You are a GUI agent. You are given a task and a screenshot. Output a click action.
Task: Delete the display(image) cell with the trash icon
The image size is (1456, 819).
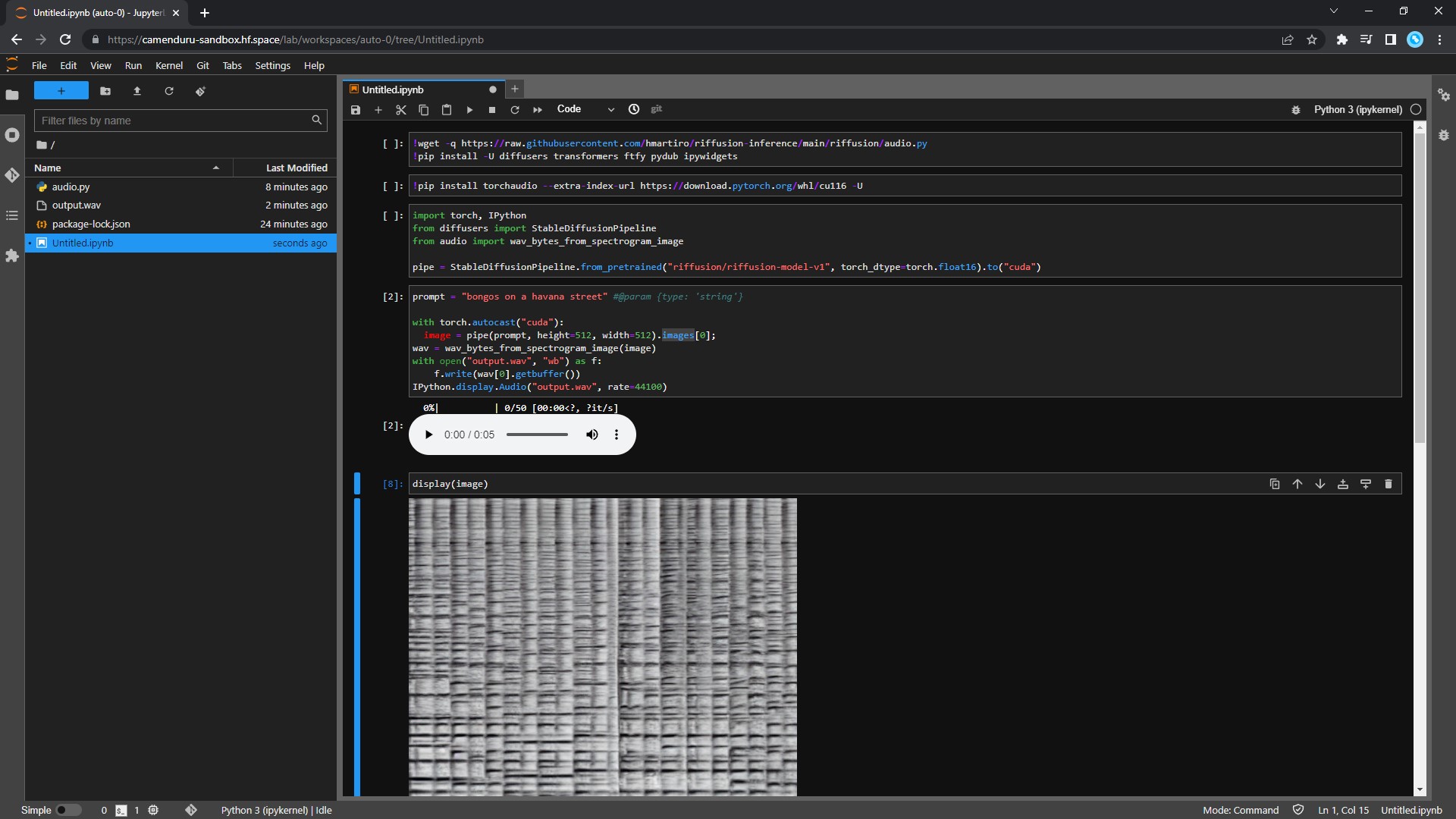pyautogui.click(x=1389, y=484)
